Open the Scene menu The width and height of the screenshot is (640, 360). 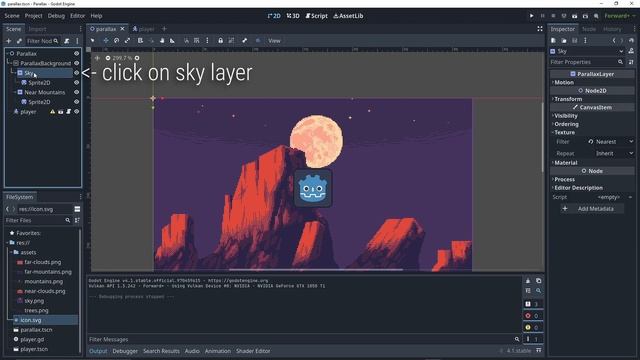12,16
